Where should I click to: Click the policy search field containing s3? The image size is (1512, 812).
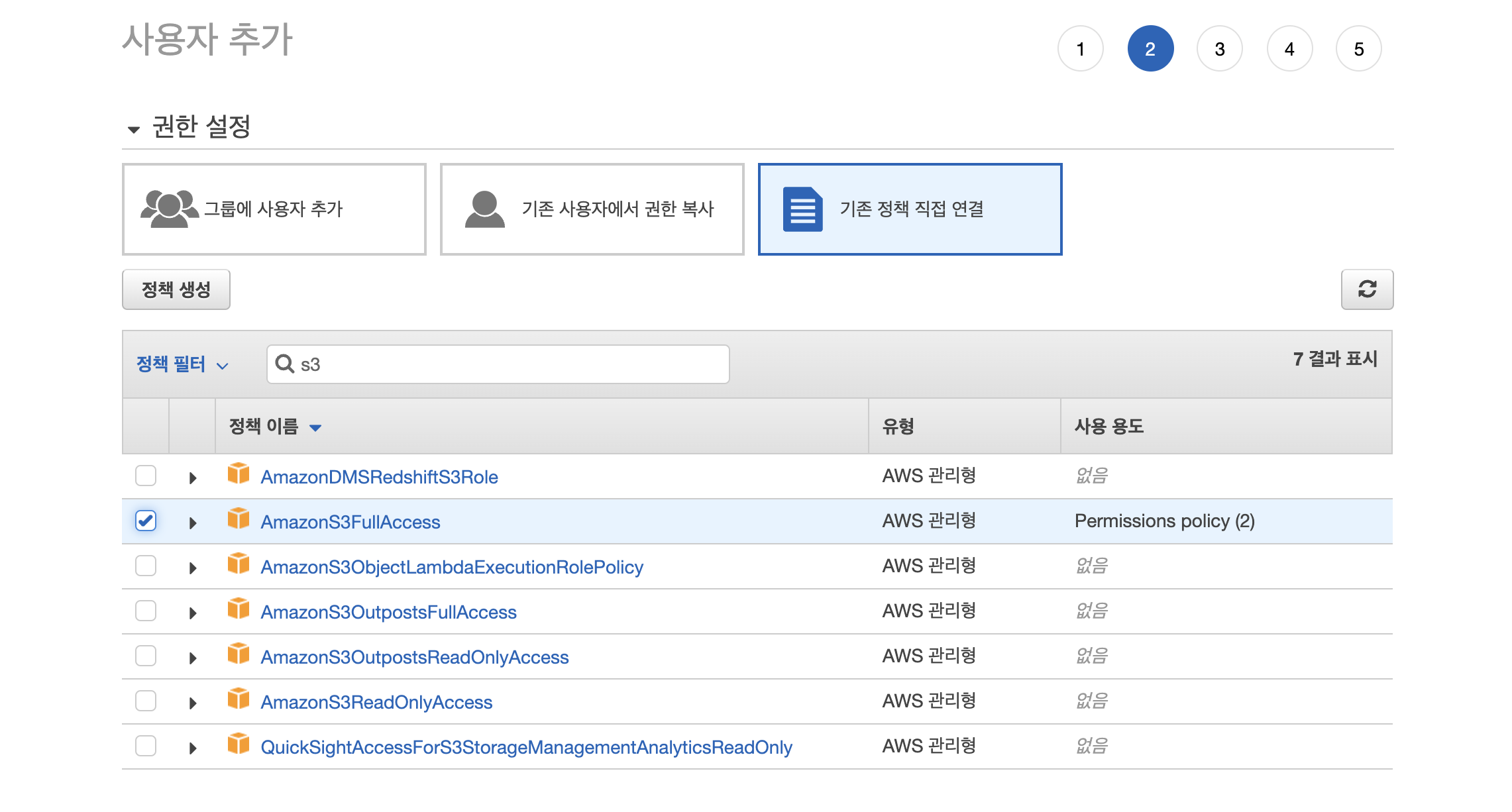(510, 364)
